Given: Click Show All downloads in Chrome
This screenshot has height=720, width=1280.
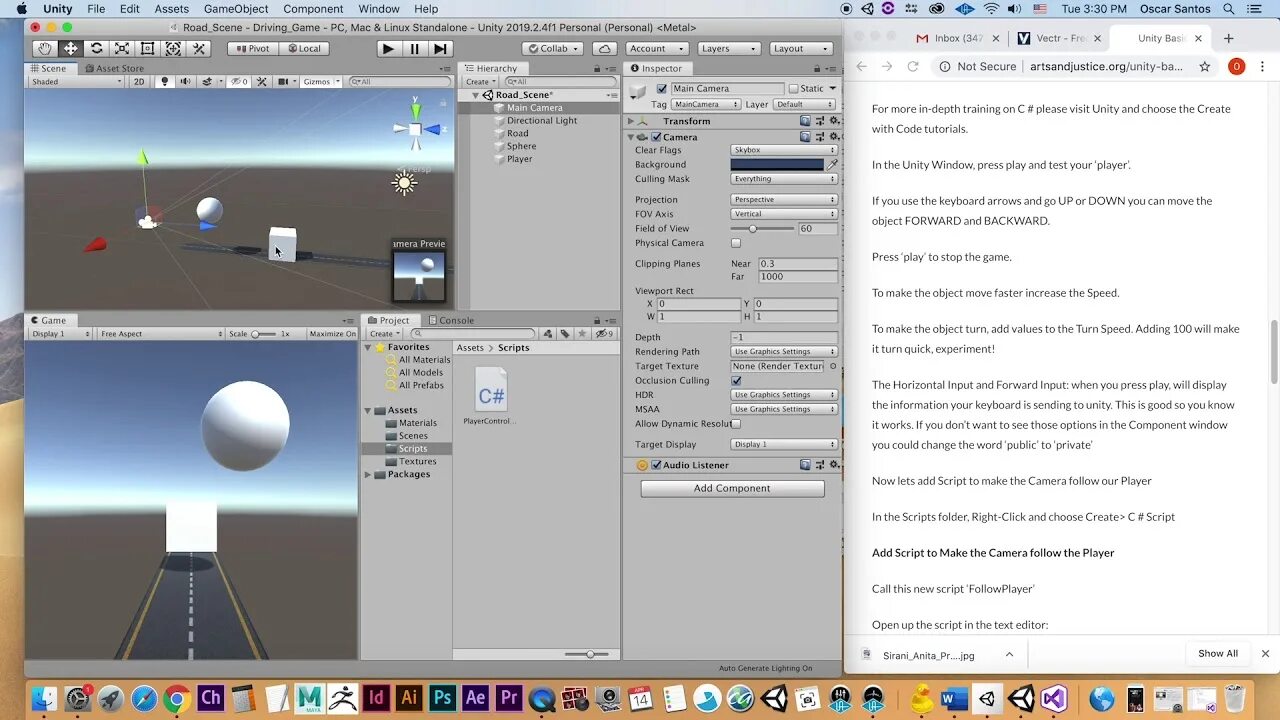Looking at the screenshot, I should click(x=1218, y=653).
